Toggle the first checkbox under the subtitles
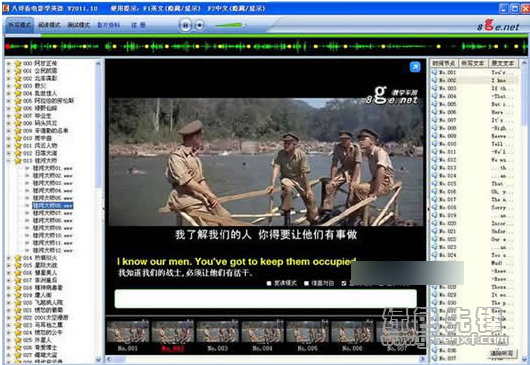Image resolution: width=530 pixels, height=365 pixels. tap(269, 283)
